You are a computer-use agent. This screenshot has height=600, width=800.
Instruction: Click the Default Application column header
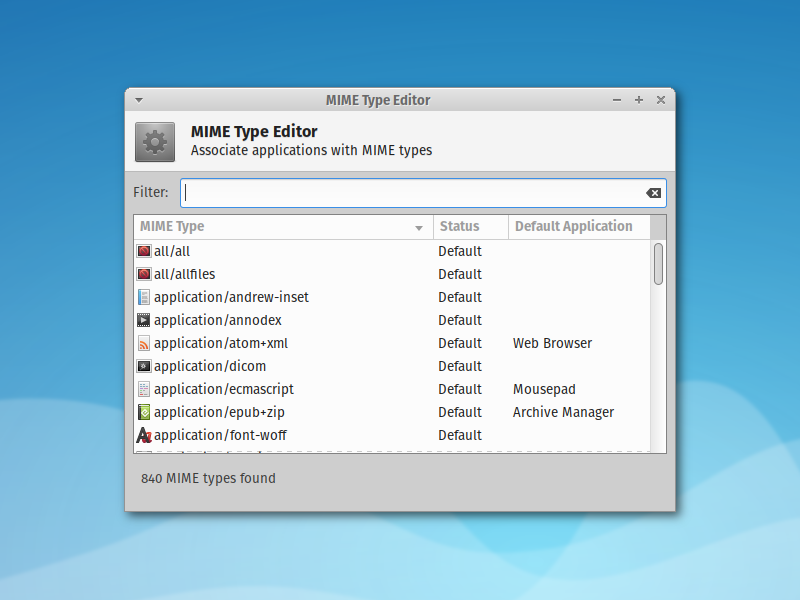pyautogui.click(x=572, y=227)
